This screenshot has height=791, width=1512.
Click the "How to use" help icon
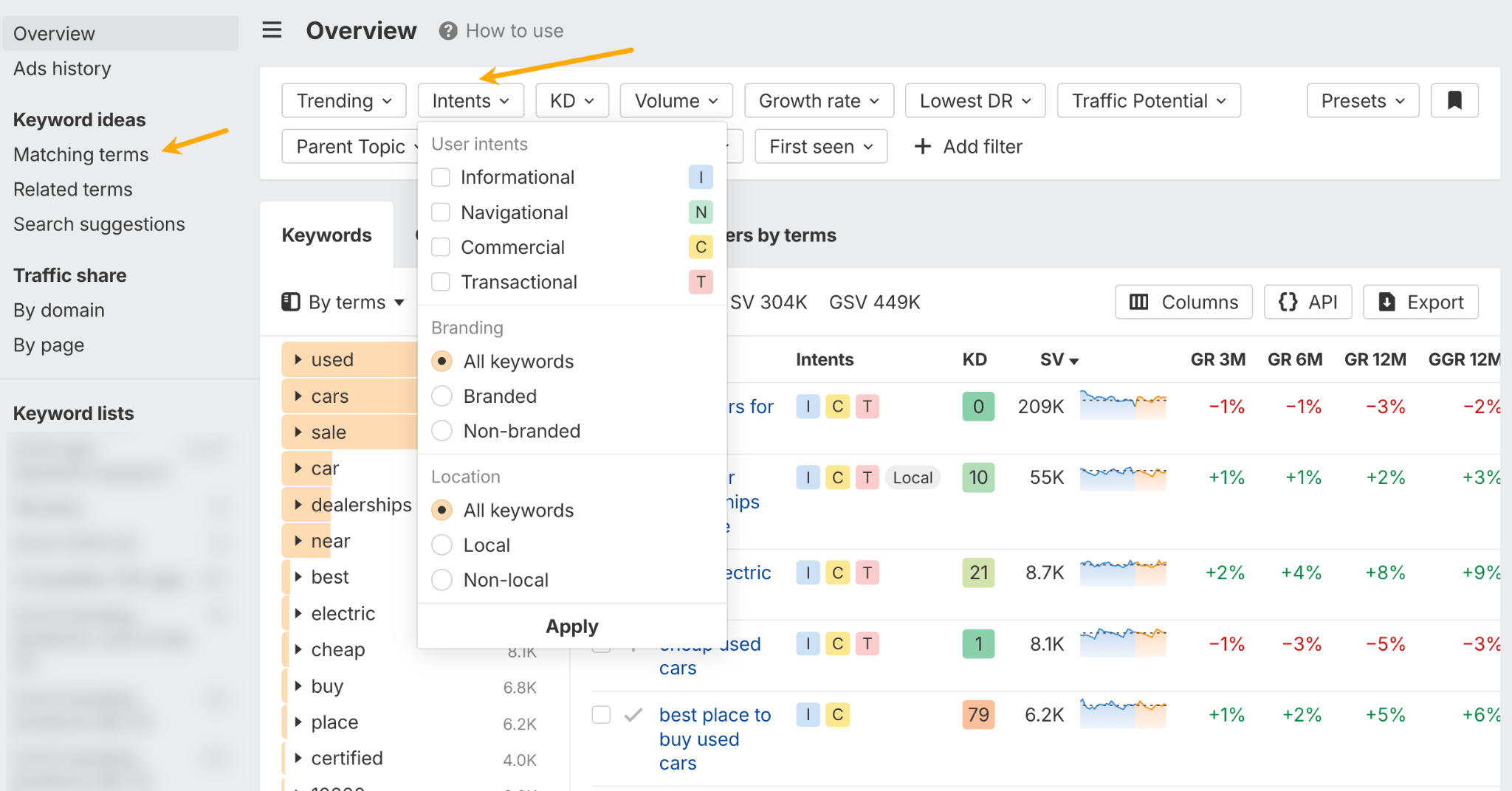[x=447, y=30]
